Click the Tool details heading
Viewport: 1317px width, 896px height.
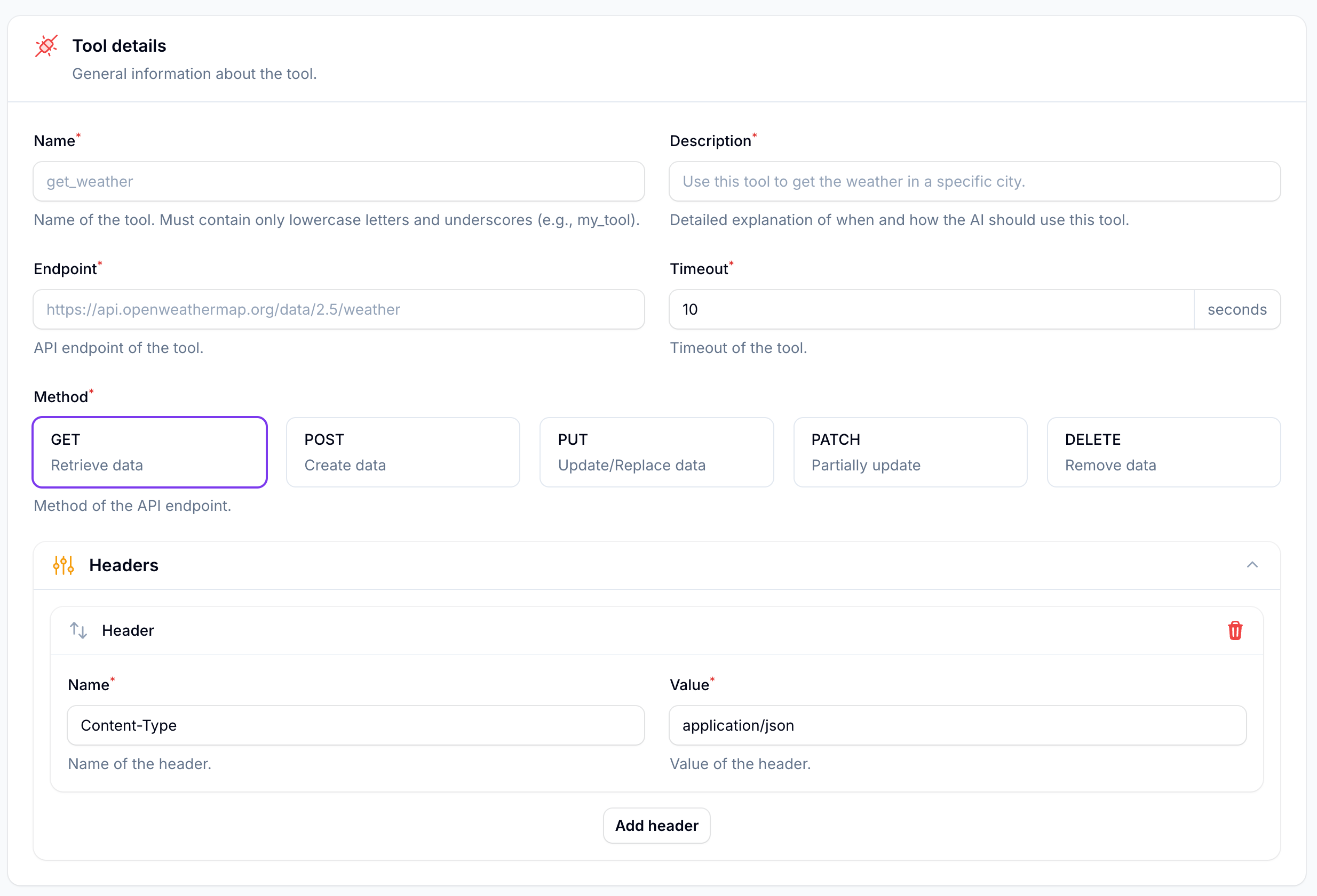point(119,45)
